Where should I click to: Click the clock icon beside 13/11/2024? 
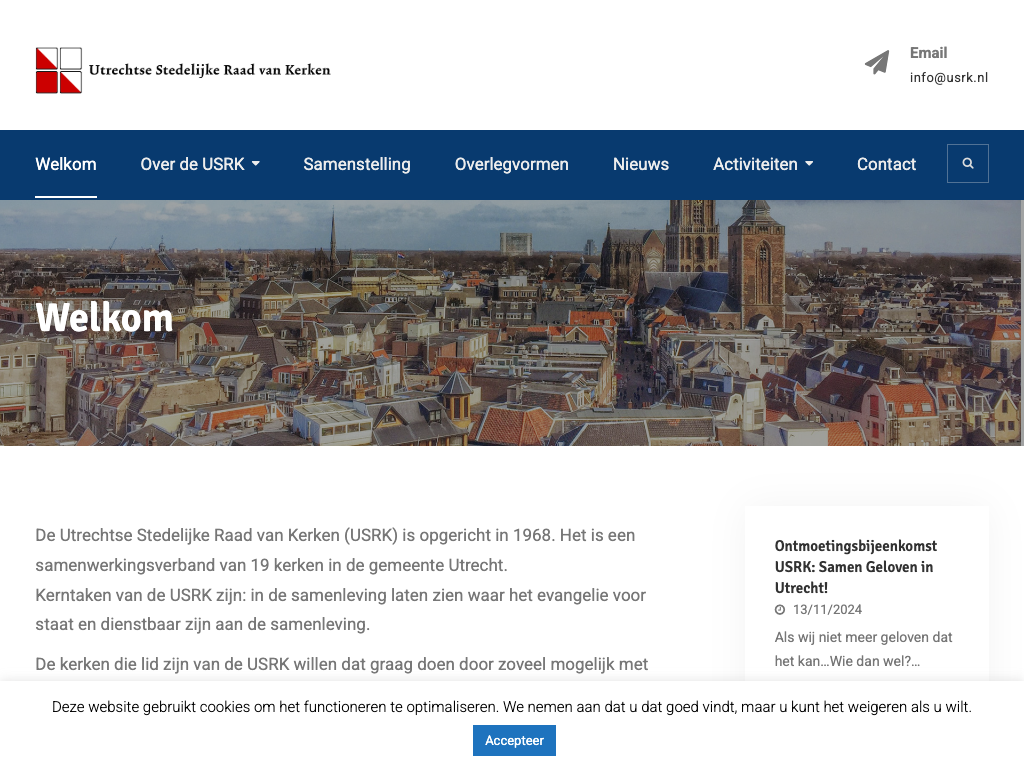[780, 610]
